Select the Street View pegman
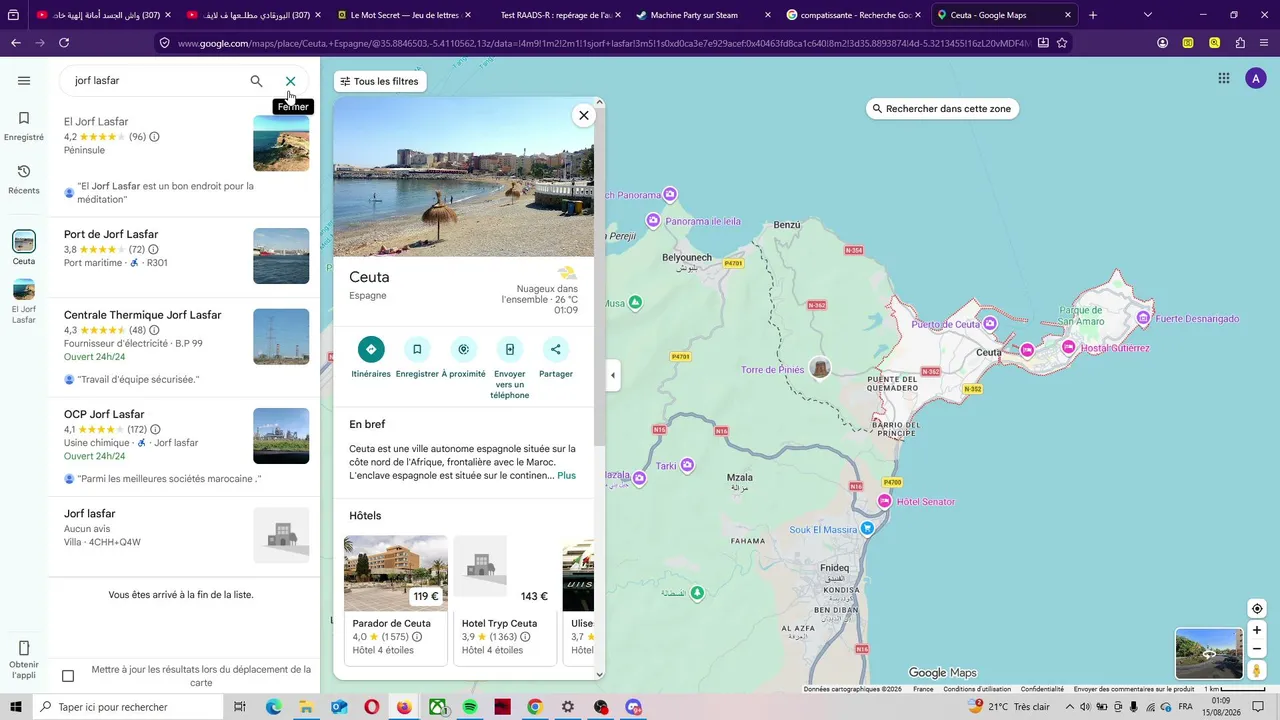This screenshot has width=1280, height=720. pos(1257,671)
